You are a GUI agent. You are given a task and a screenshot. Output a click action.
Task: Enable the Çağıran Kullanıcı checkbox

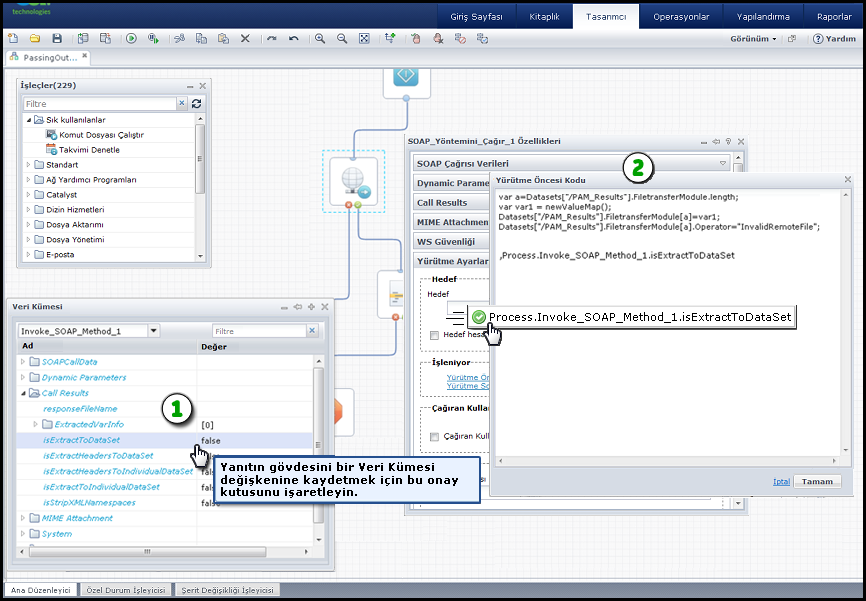click(434, 436)
